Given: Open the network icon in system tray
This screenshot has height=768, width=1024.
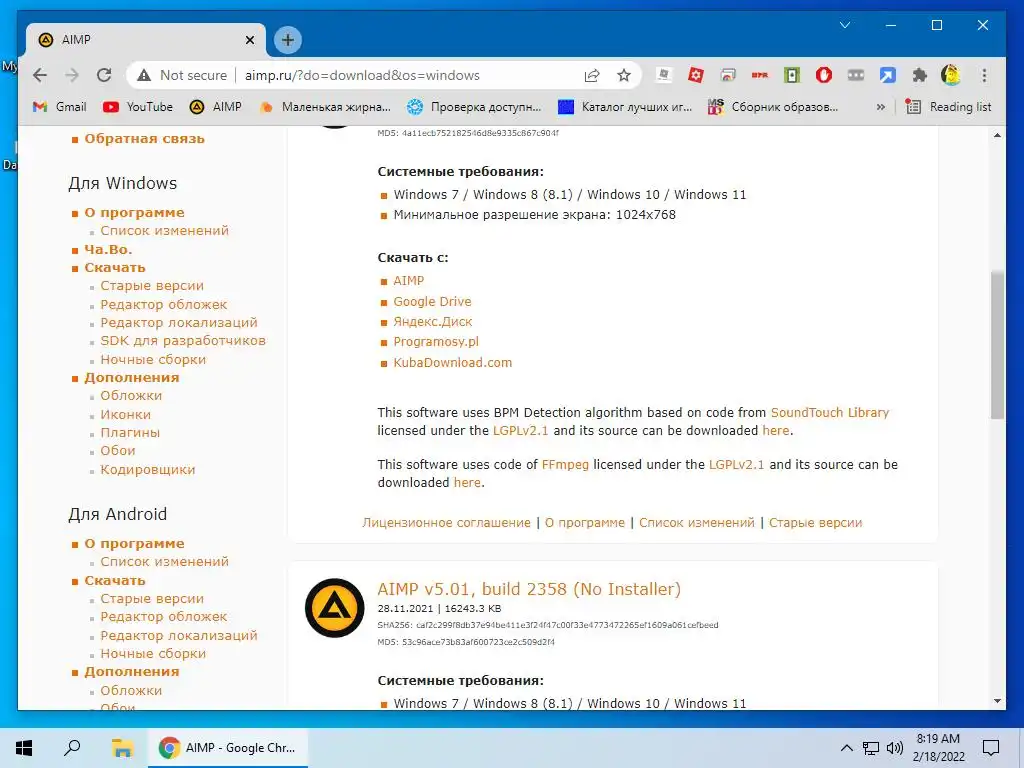Looking at the screenshot, I should pyautogui.click(x=871, y=748).
